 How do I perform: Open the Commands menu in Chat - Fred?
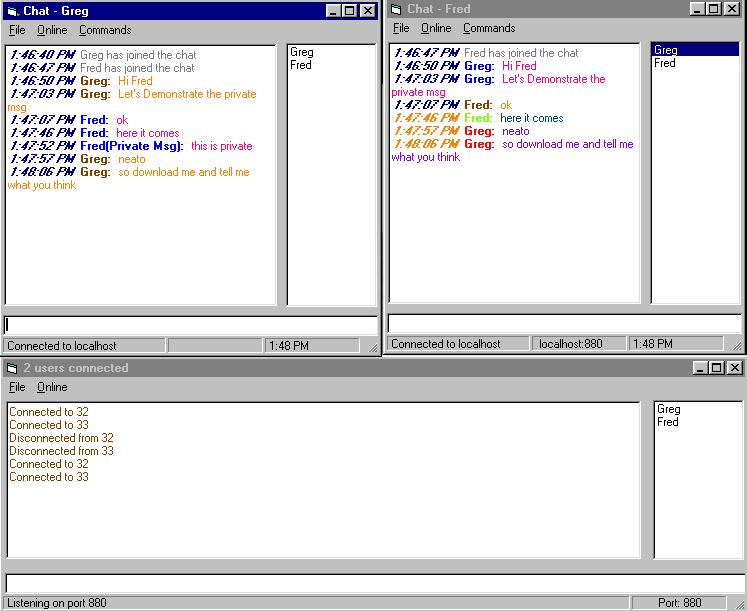(x=489, y=28)
